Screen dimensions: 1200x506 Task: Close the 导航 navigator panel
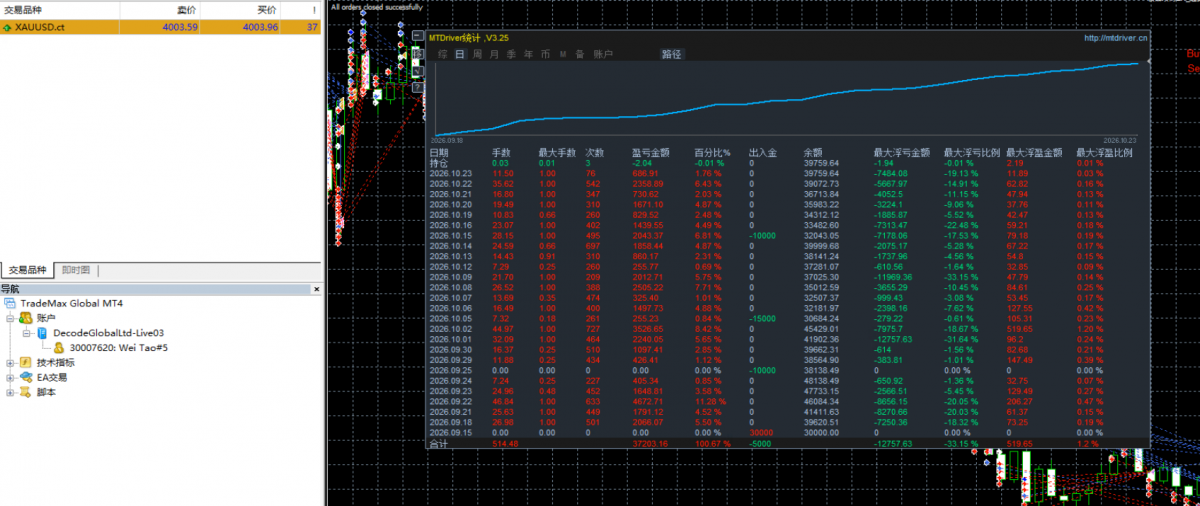click(317, 289)
